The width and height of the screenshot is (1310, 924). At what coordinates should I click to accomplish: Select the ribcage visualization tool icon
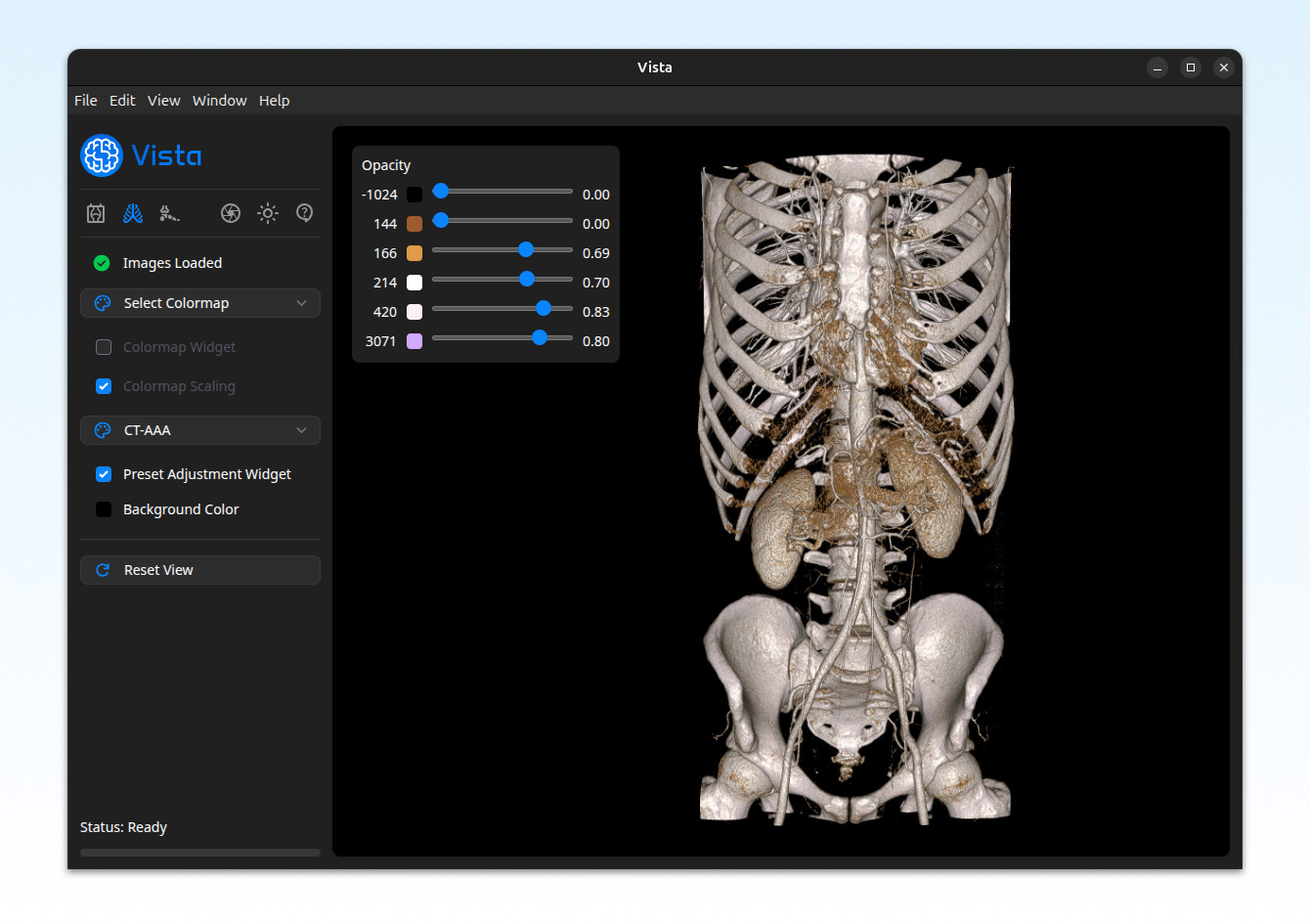click(131, 212)
